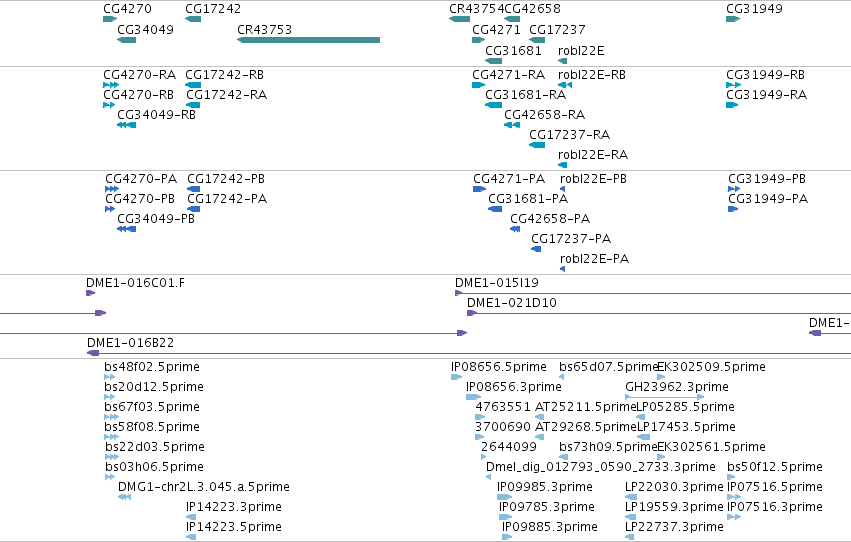Select EST bs58f08.5prime
This screenshot has width=851, height=542.
[x=152, y=427]
